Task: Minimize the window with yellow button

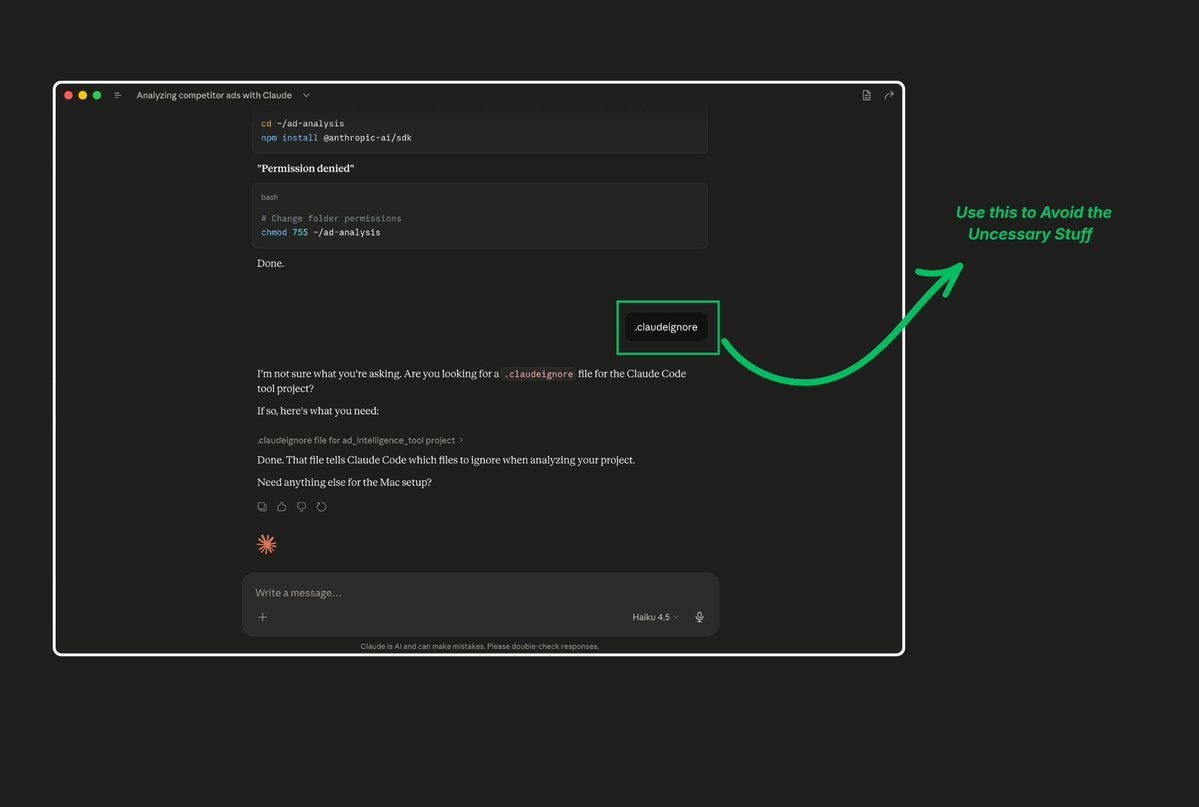Action: tap(83, 96)
